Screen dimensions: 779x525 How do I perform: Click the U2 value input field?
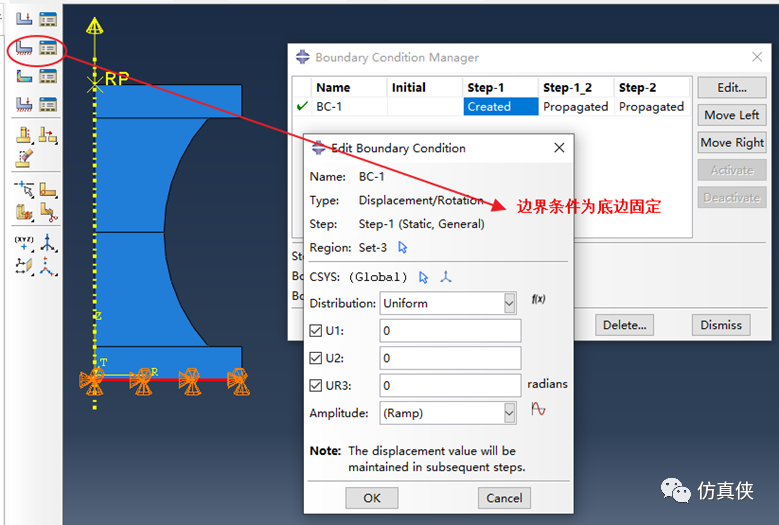pyautogui.click(x=450, y=358)
